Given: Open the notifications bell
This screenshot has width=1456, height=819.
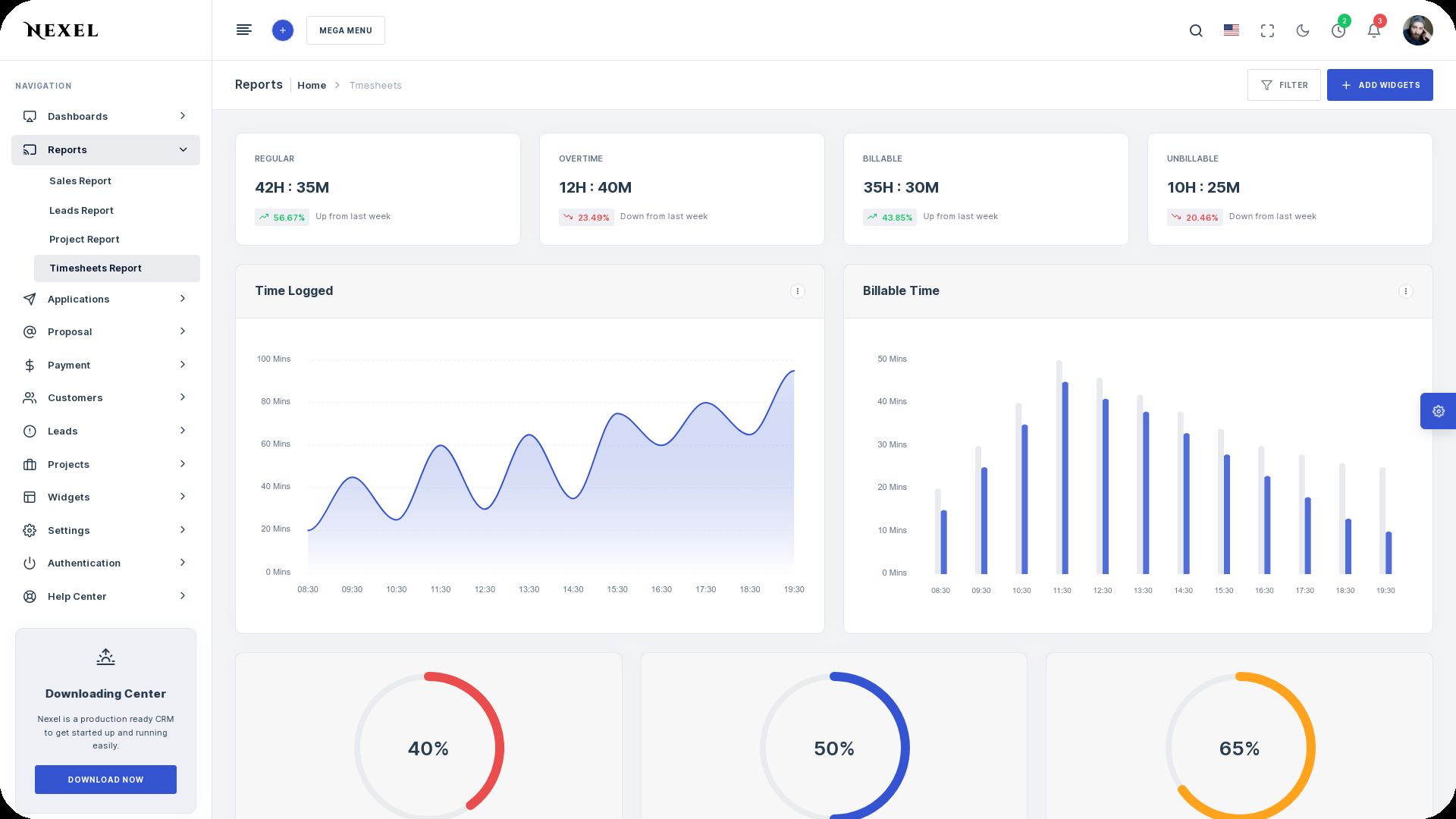Looking at the screenshot, I should 1373,31.
